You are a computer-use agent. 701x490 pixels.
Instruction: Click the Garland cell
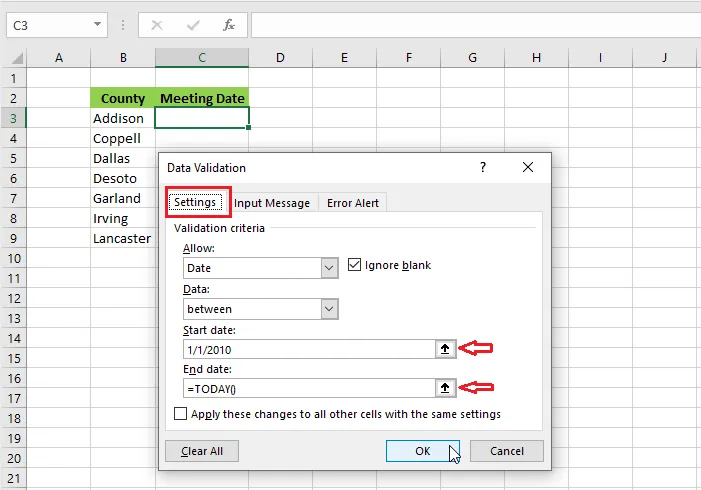123,198
